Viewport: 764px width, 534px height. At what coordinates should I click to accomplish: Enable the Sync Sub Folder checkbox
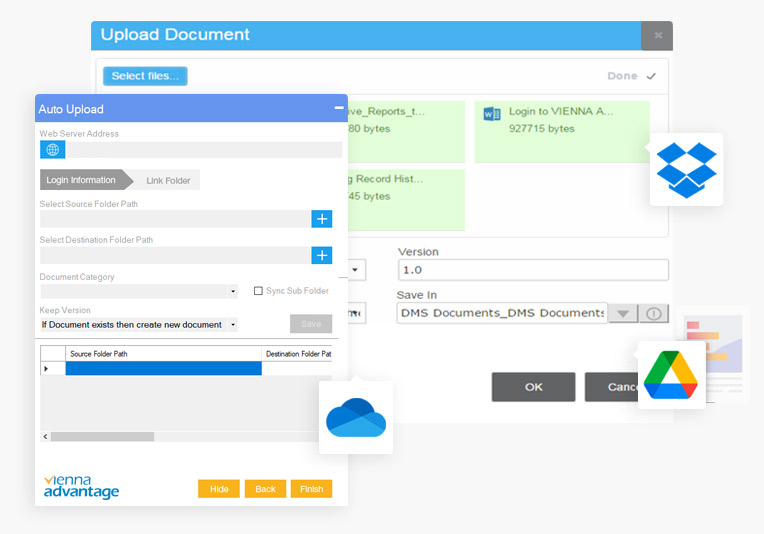(258, 291)
